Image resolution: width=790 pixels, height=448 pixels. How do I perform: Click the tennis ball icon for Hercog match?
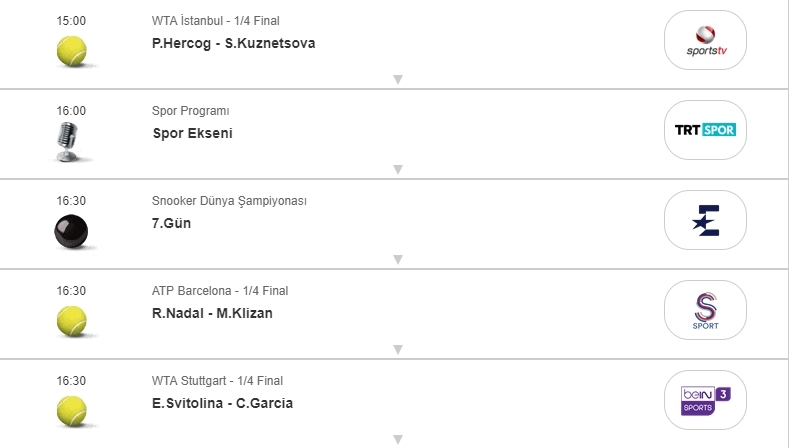71,51
